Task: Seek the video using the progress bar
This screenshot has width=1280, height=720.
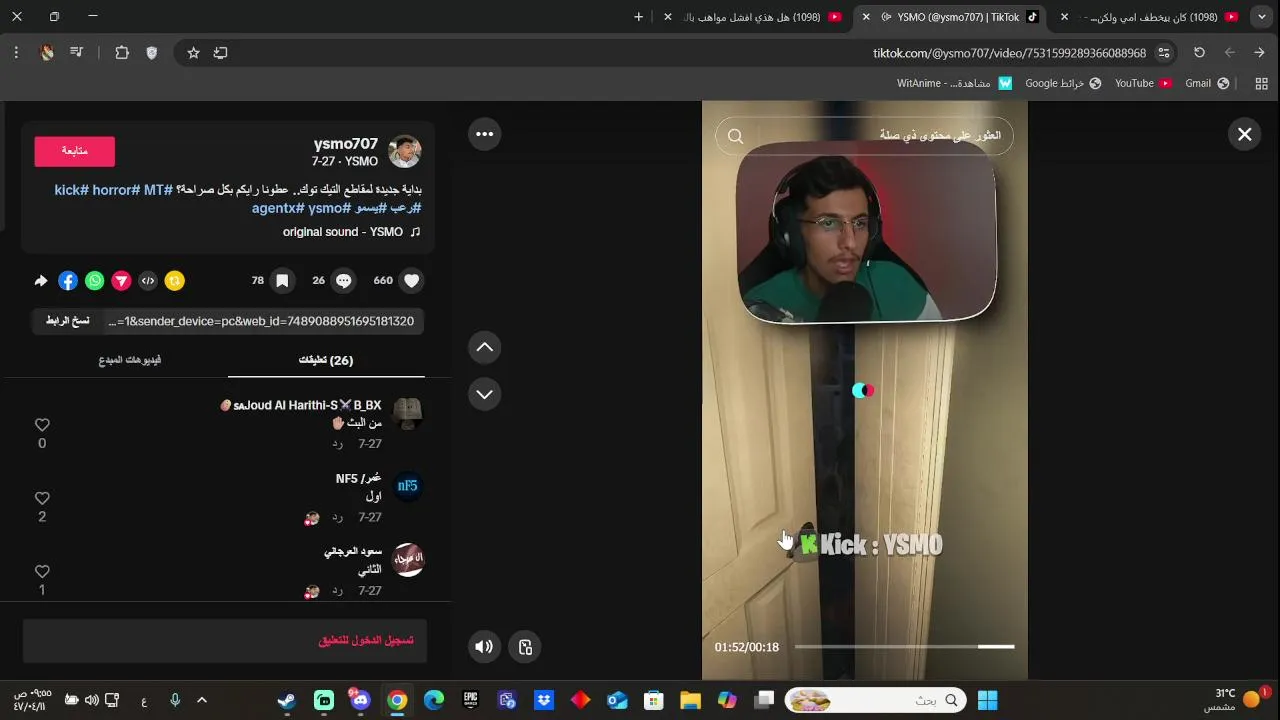Action: pyautogui.click(x=904, y=647)
